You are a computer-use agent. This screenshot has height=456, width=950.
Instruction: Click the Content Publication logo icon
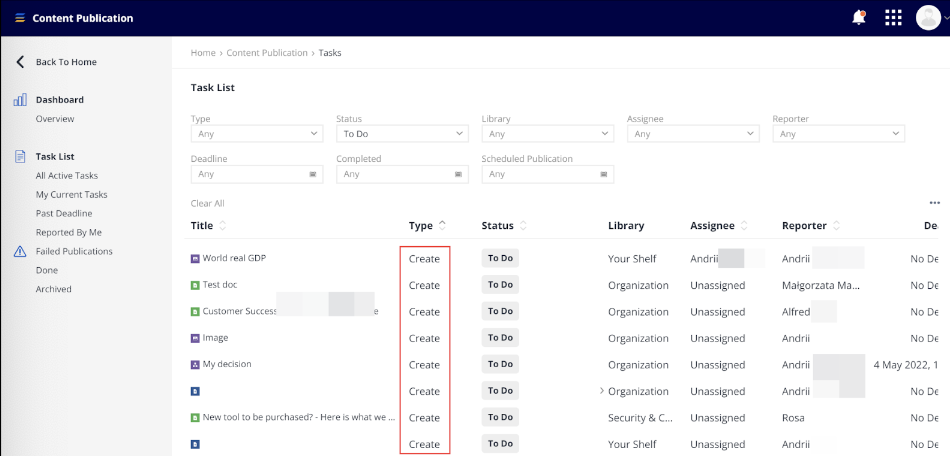20,18
